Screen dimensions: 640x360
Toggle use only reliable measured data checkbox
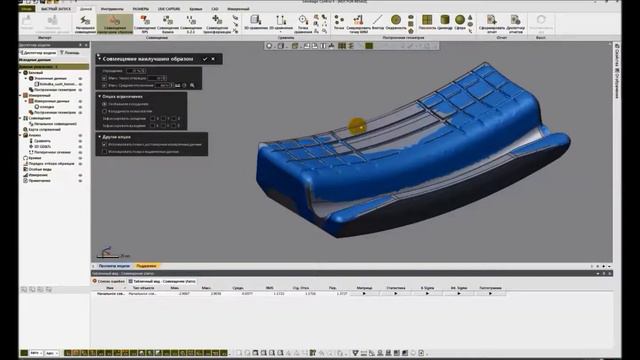click(104, 144)
